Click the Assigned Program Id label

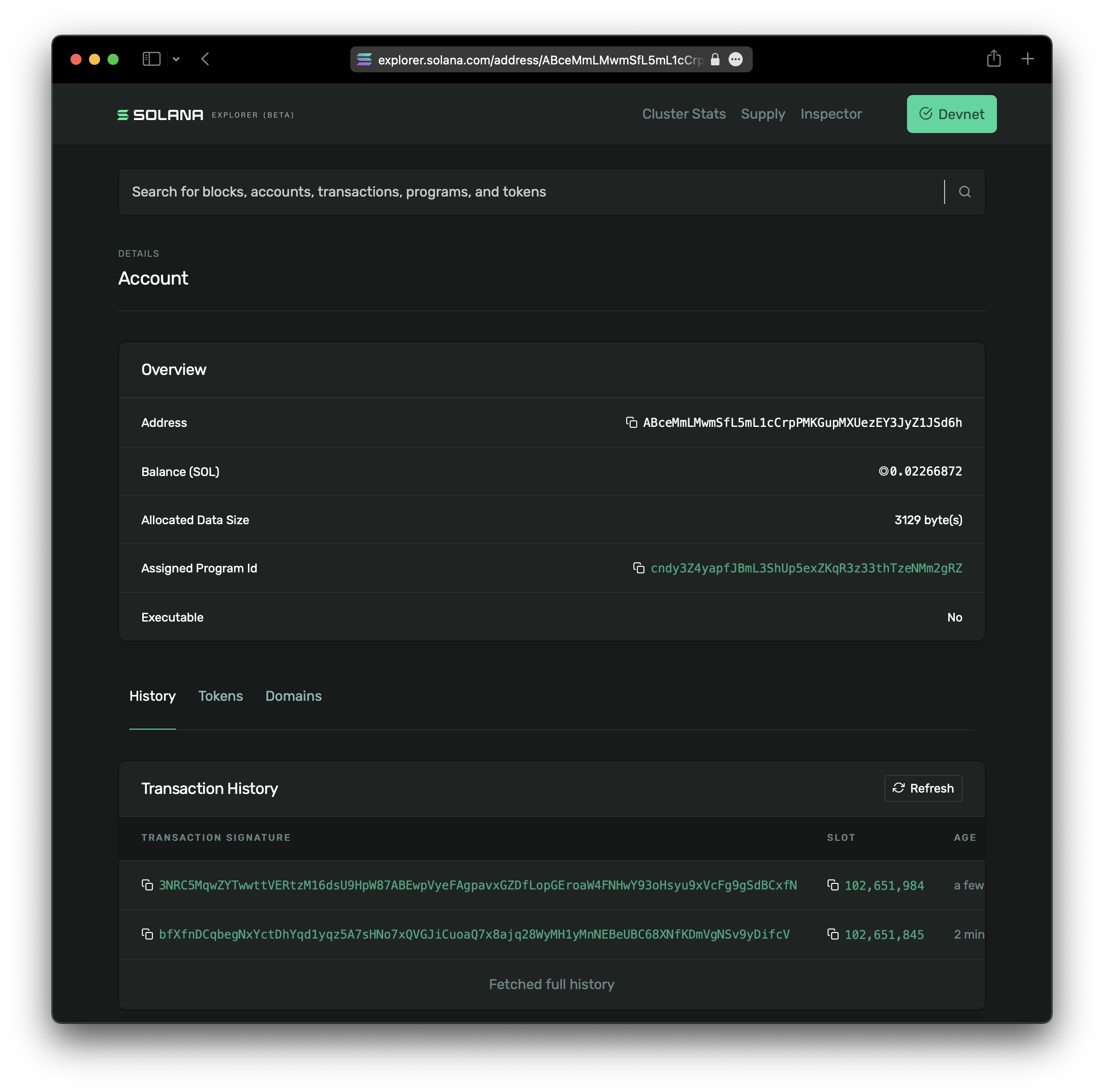pyautogui.click(x=199, y=568)
